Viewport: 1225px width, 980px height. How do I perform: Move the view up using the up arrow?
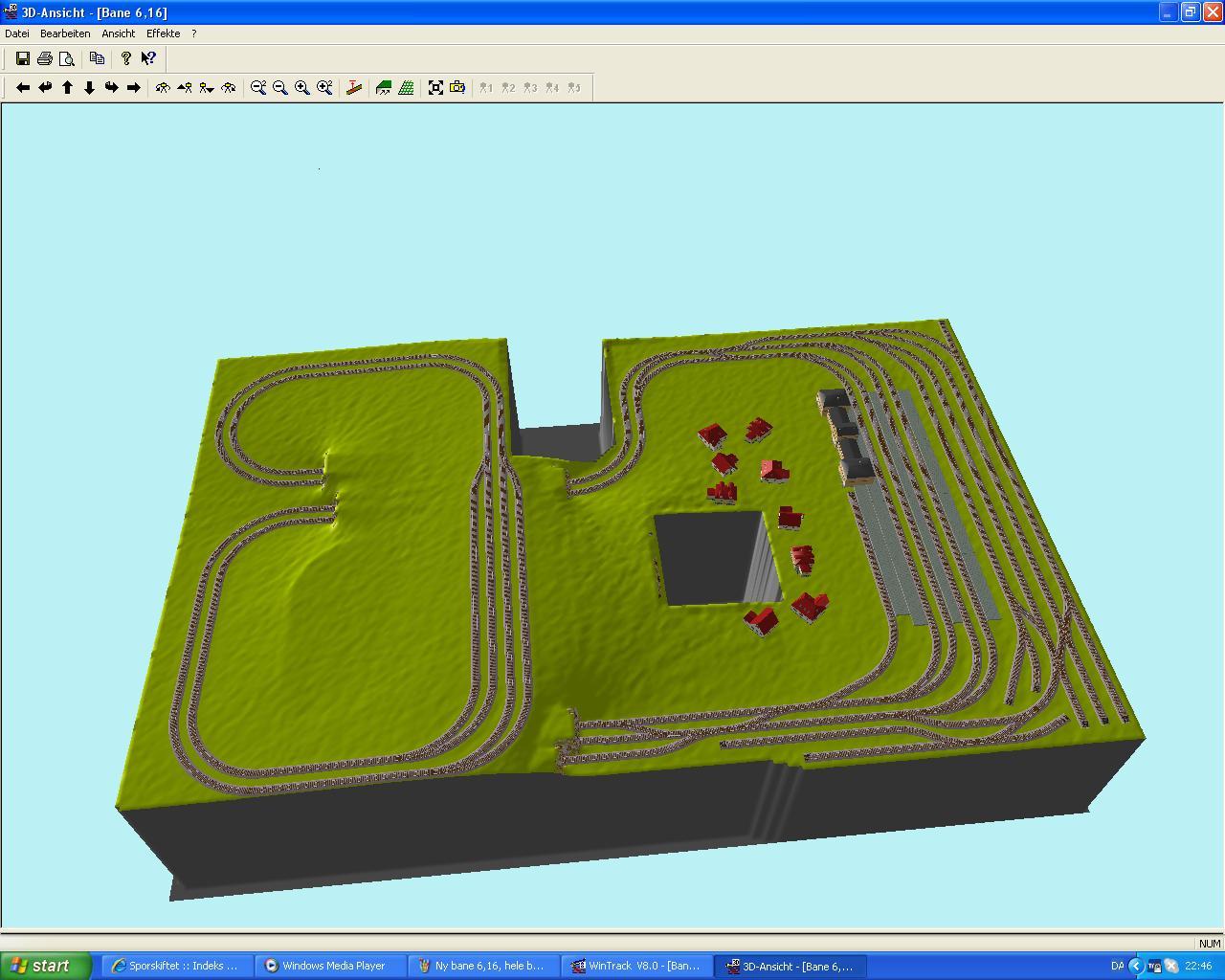point(67,87)
